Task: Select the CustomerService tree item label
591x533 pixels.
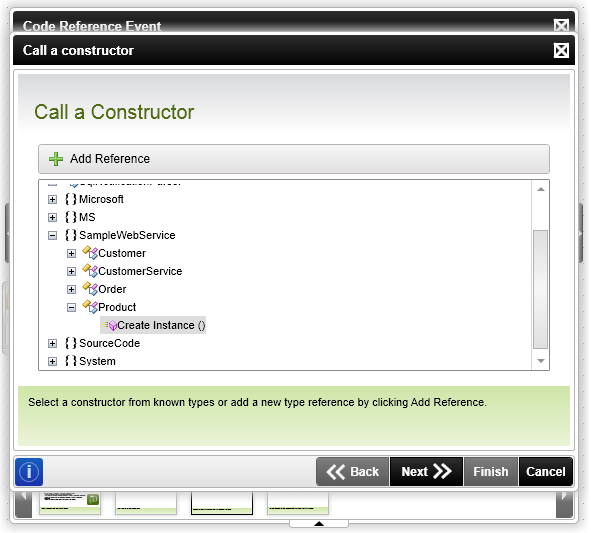Action: pos(140,271)
